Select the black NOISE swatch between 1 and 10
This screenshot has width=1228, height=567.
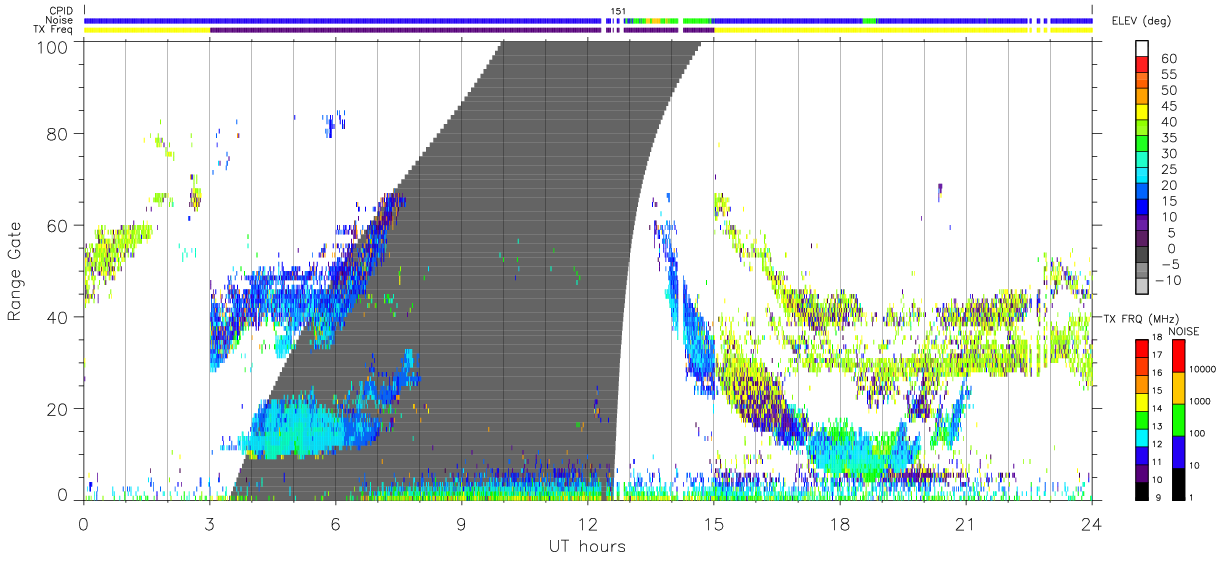1179,482
